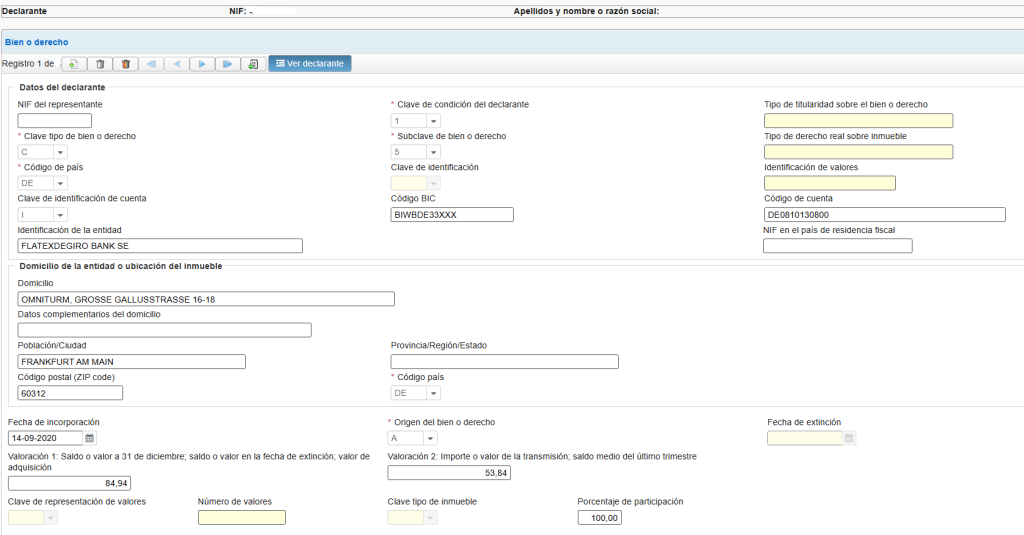
Task: Click the Porcentaje de participación field
Action: [601, 518]
